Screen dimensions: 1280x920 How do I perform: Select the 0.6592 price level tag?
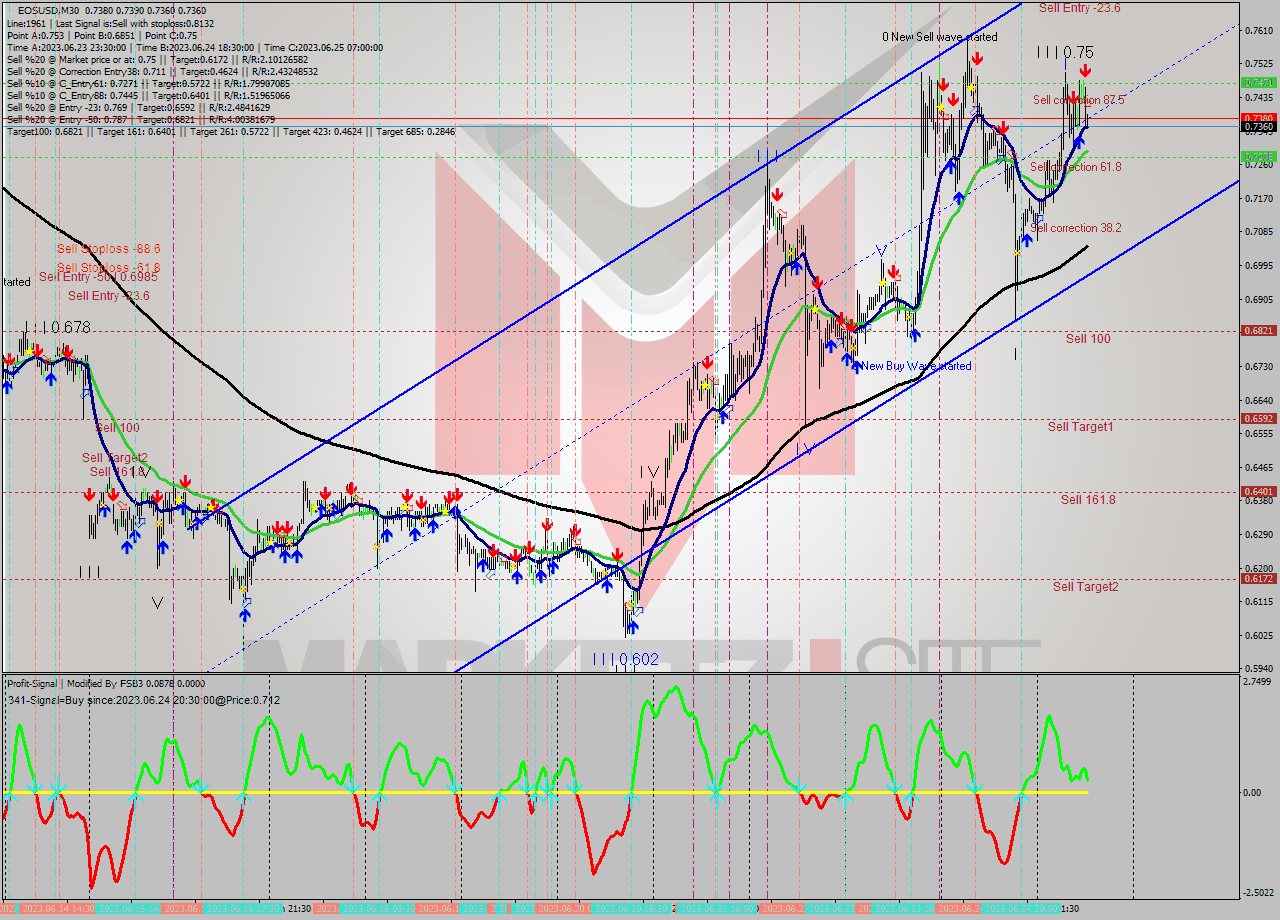(1257, 419)
